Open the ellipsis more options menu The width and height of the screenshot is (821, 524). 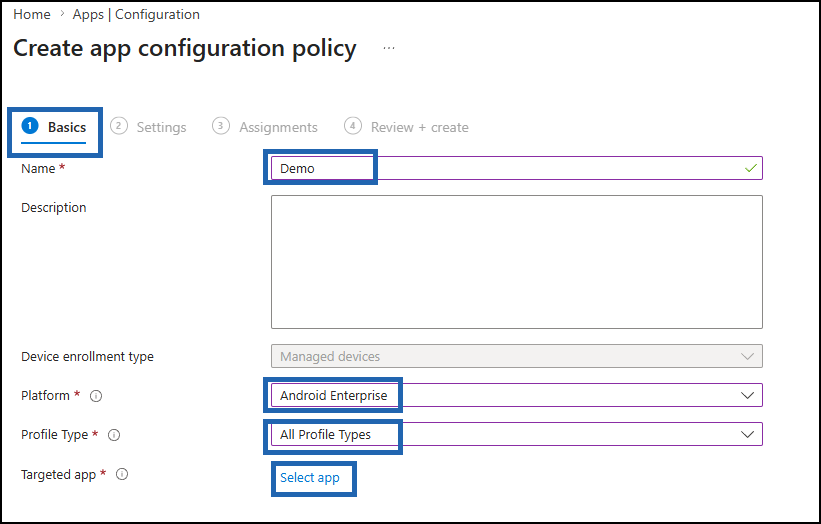pos(389,48)
